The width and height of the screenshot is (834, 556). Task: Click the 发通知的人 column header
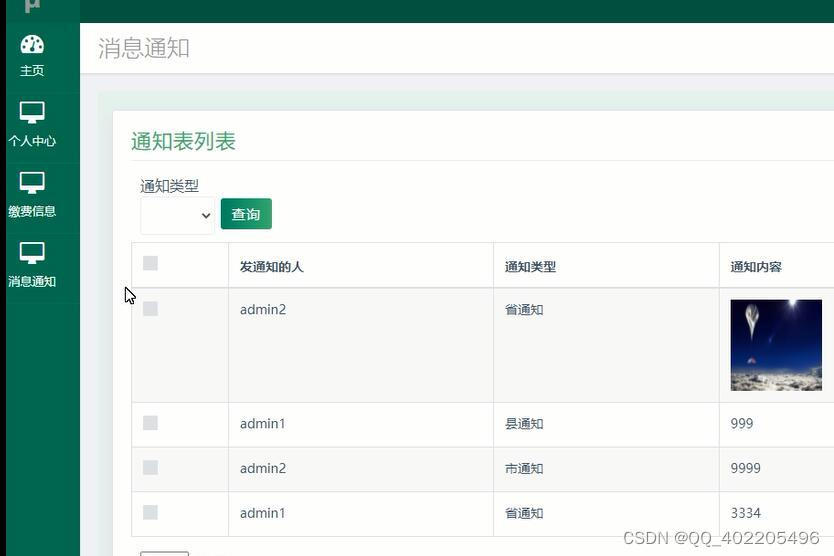pyautogui.click(x=271, y=267)
